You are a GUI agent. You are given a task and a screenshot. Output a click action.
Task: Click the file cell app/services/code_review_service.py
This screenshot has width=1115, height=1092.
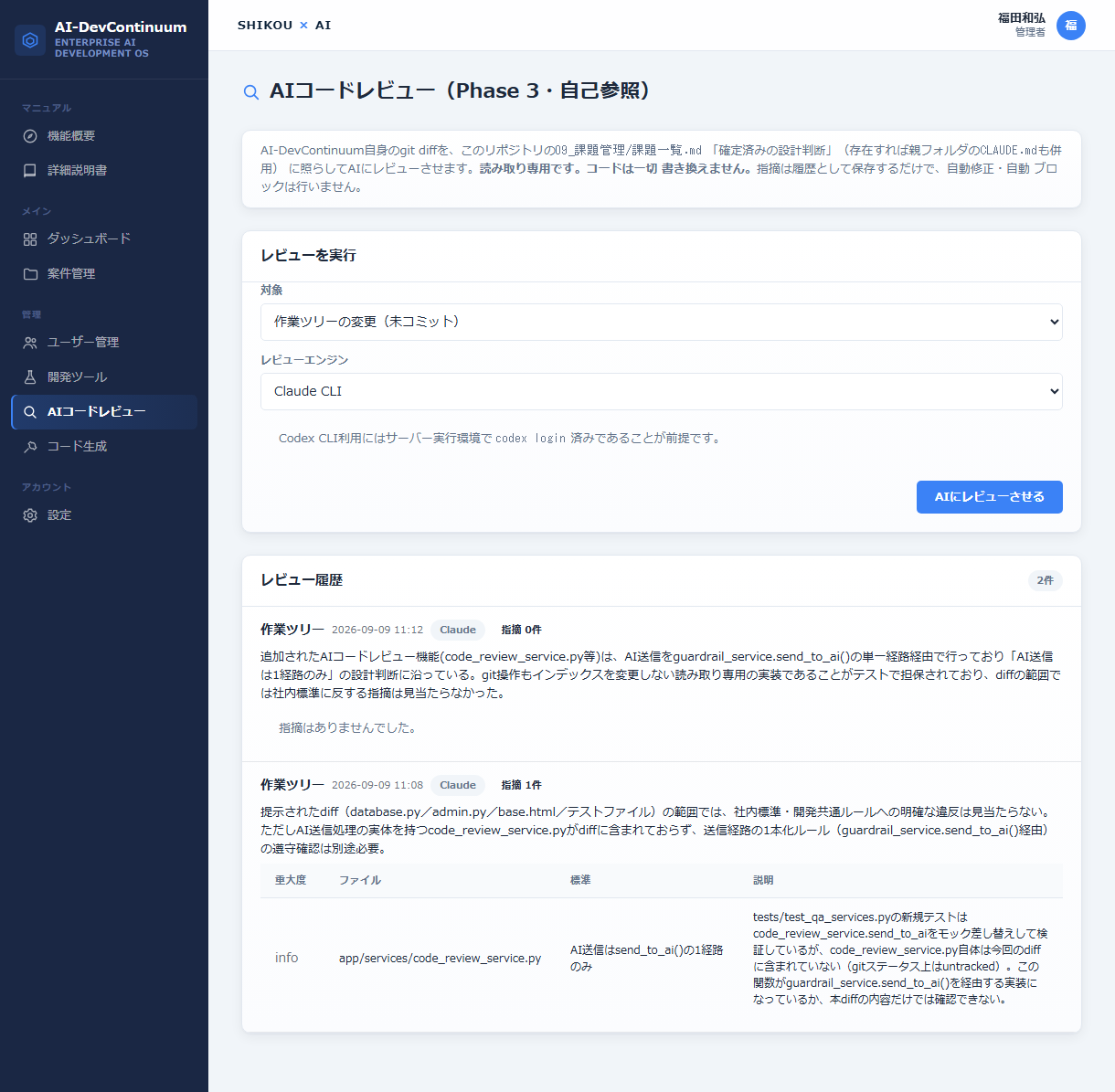pyautogui.click(x=440, y=958)
